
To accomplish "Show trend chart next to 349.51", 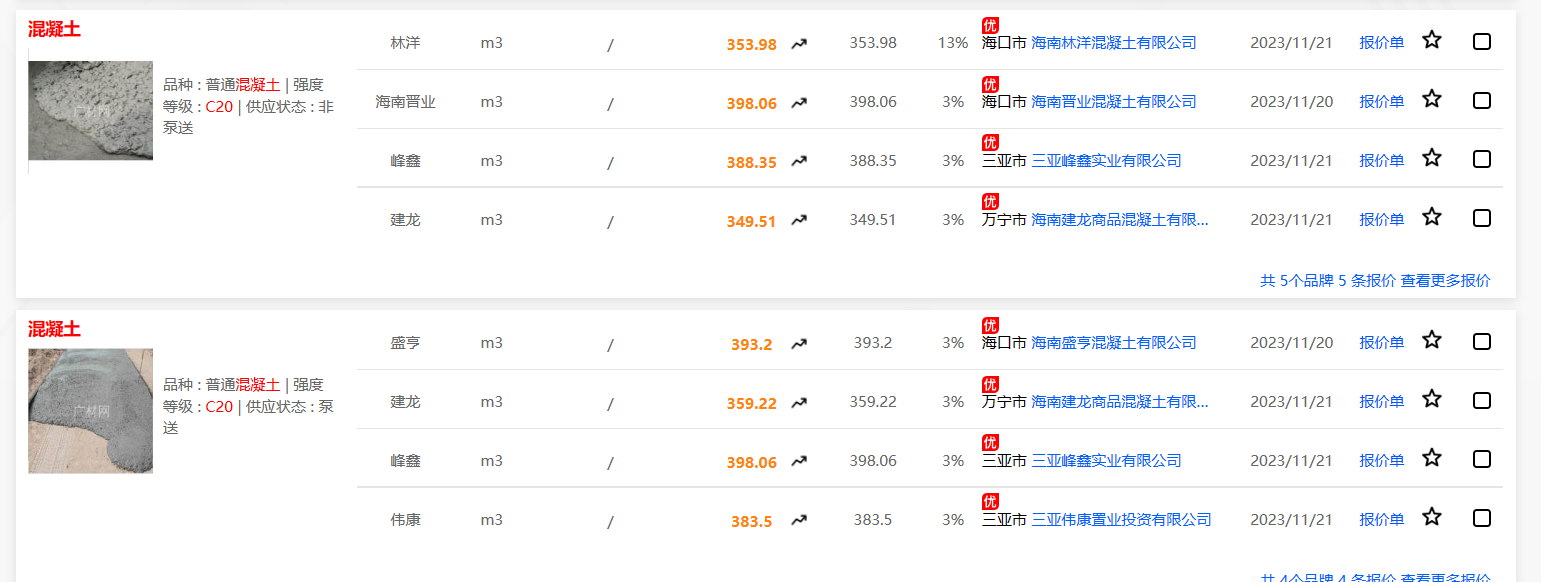I will [799, 221].
